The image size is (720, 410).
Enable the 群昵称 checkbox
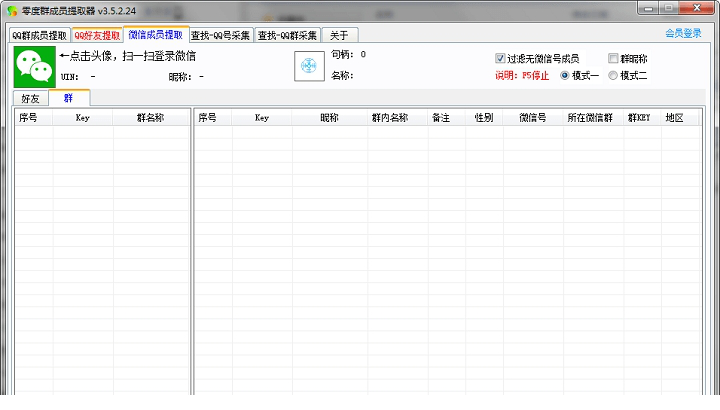(613, 58)
